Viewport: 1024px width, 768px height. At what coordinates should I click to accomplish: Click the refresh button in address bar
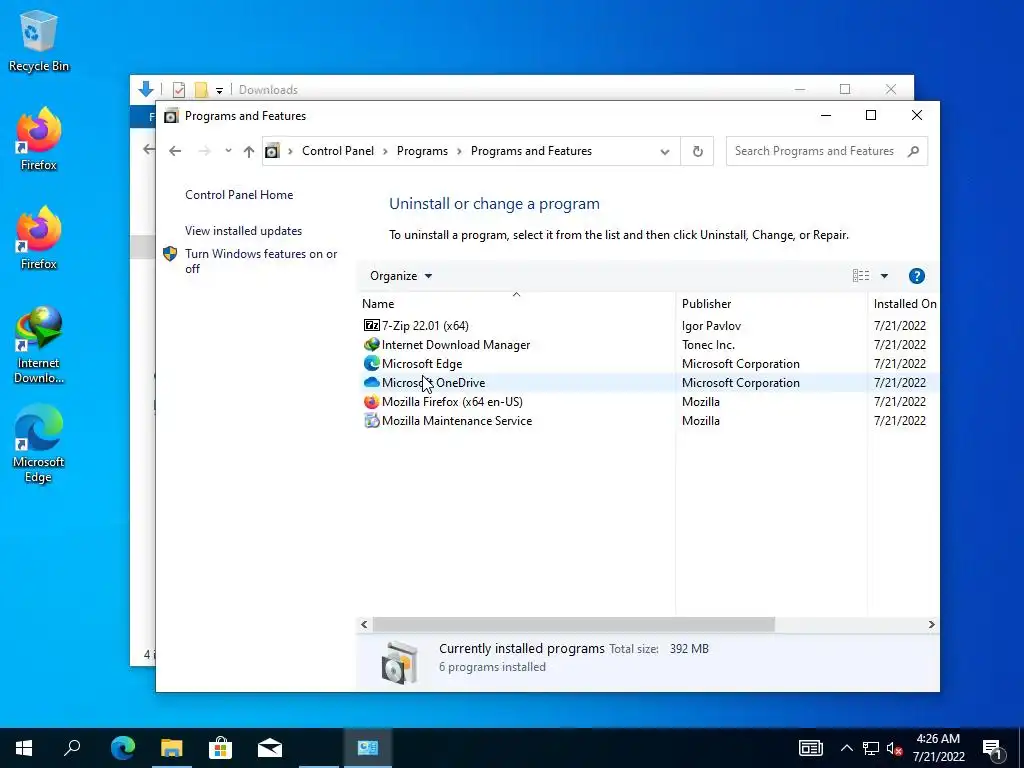(697, 152)
